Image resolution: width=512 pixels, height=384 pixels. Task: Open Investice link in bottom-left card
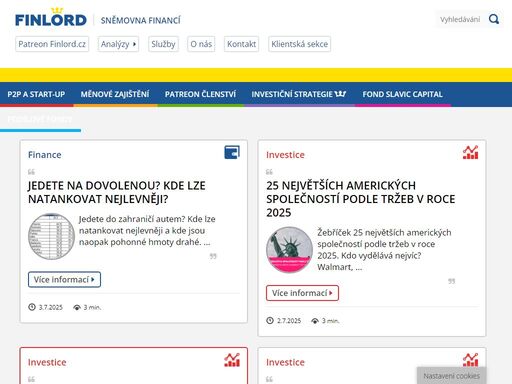pos(47,362)
